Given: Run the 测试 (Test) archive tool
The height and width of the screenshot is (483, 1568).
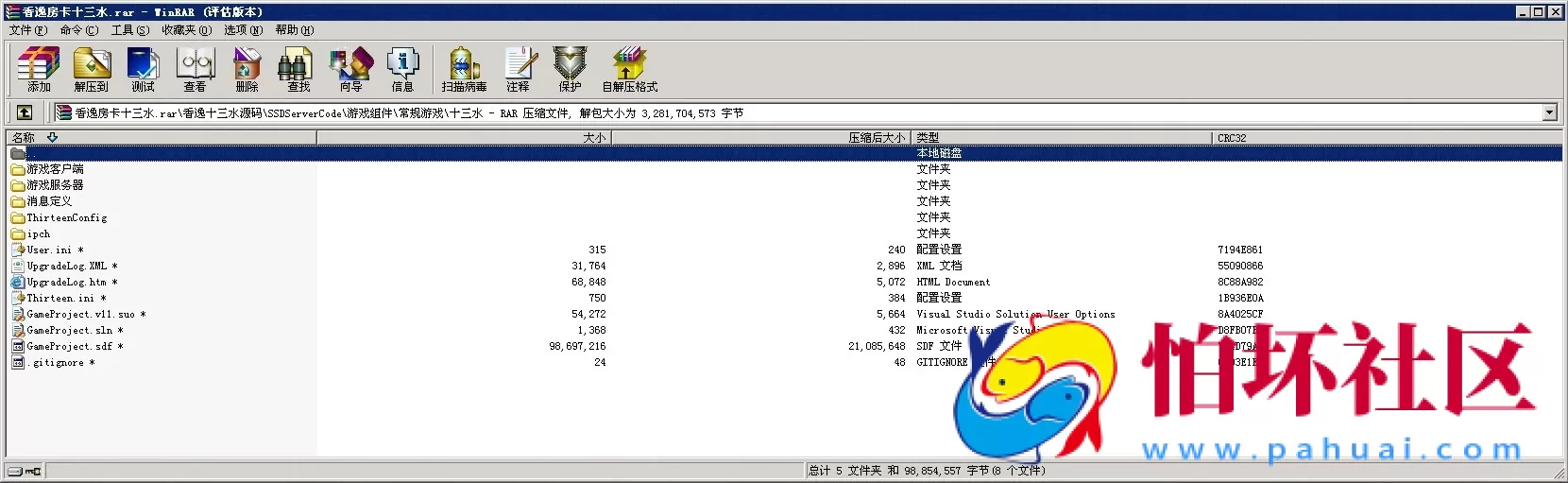Looking at the screenshot, I should 144,69.
